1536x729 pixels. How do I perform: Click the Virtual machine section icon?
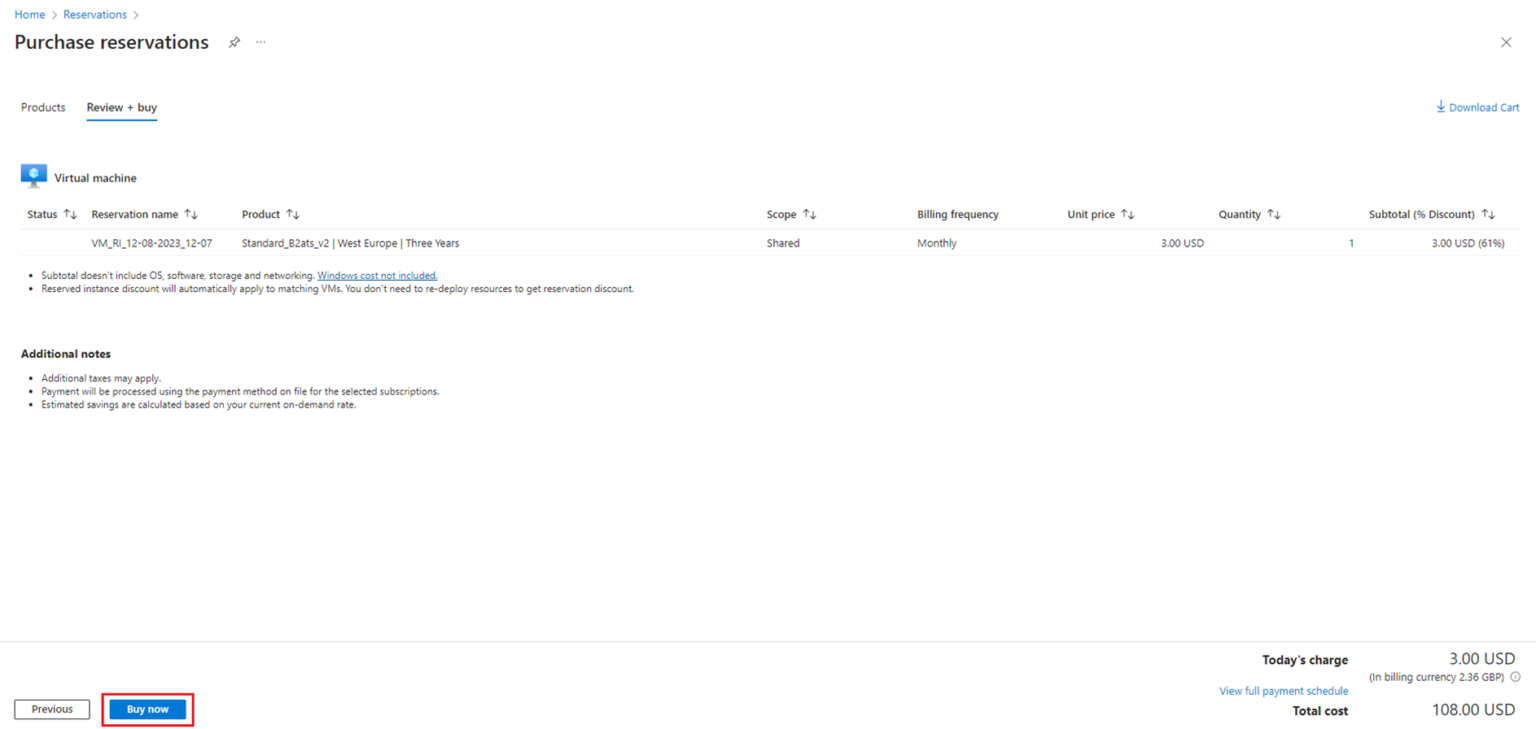pos(33,174)
